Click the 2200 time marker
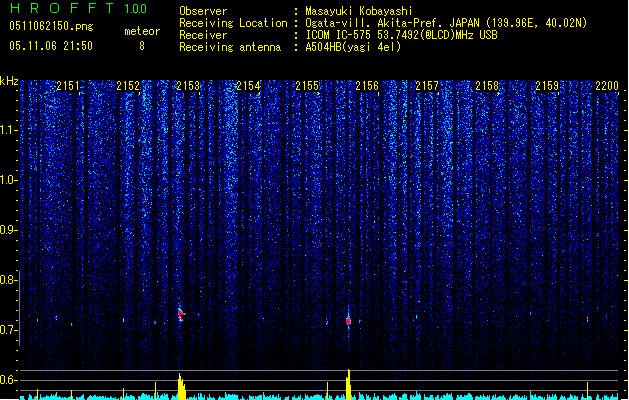This screenshot has height=400, width=629. point(607,86)
